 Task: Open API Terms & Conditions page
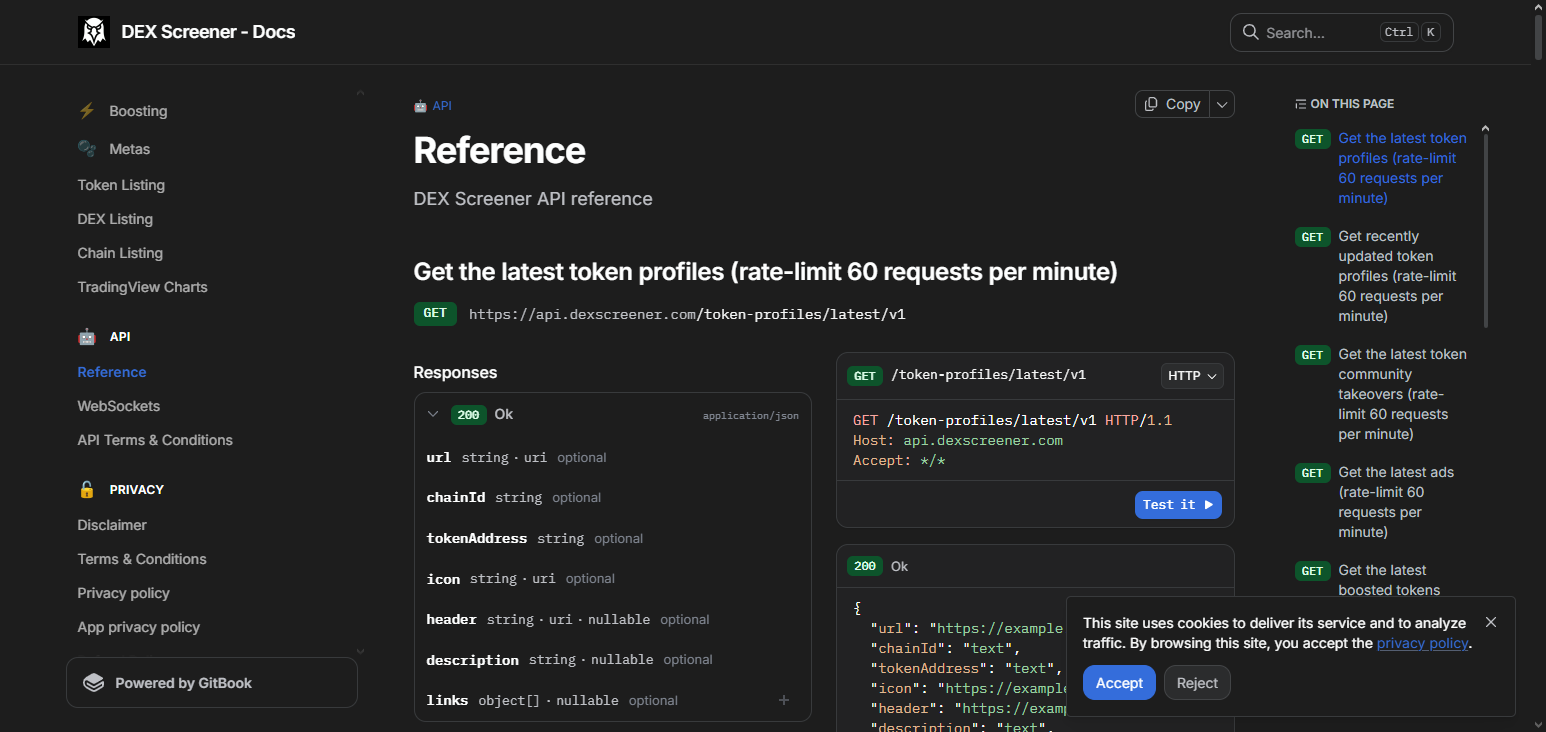click(x=155, y=440)
